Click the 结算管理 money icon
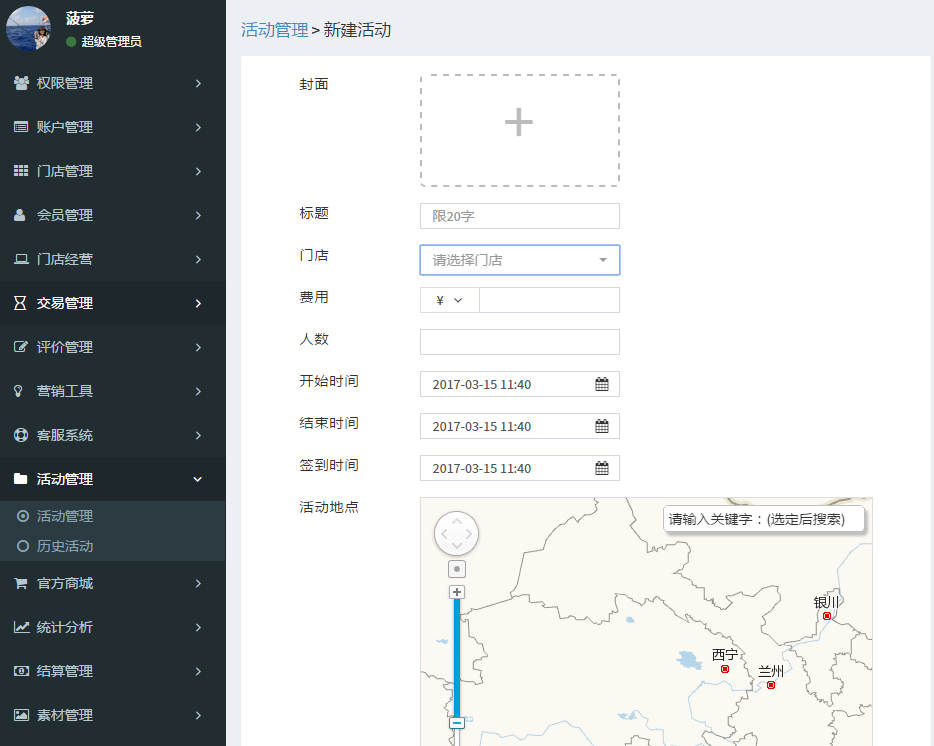Screen dimensions: 934x746 21,671
